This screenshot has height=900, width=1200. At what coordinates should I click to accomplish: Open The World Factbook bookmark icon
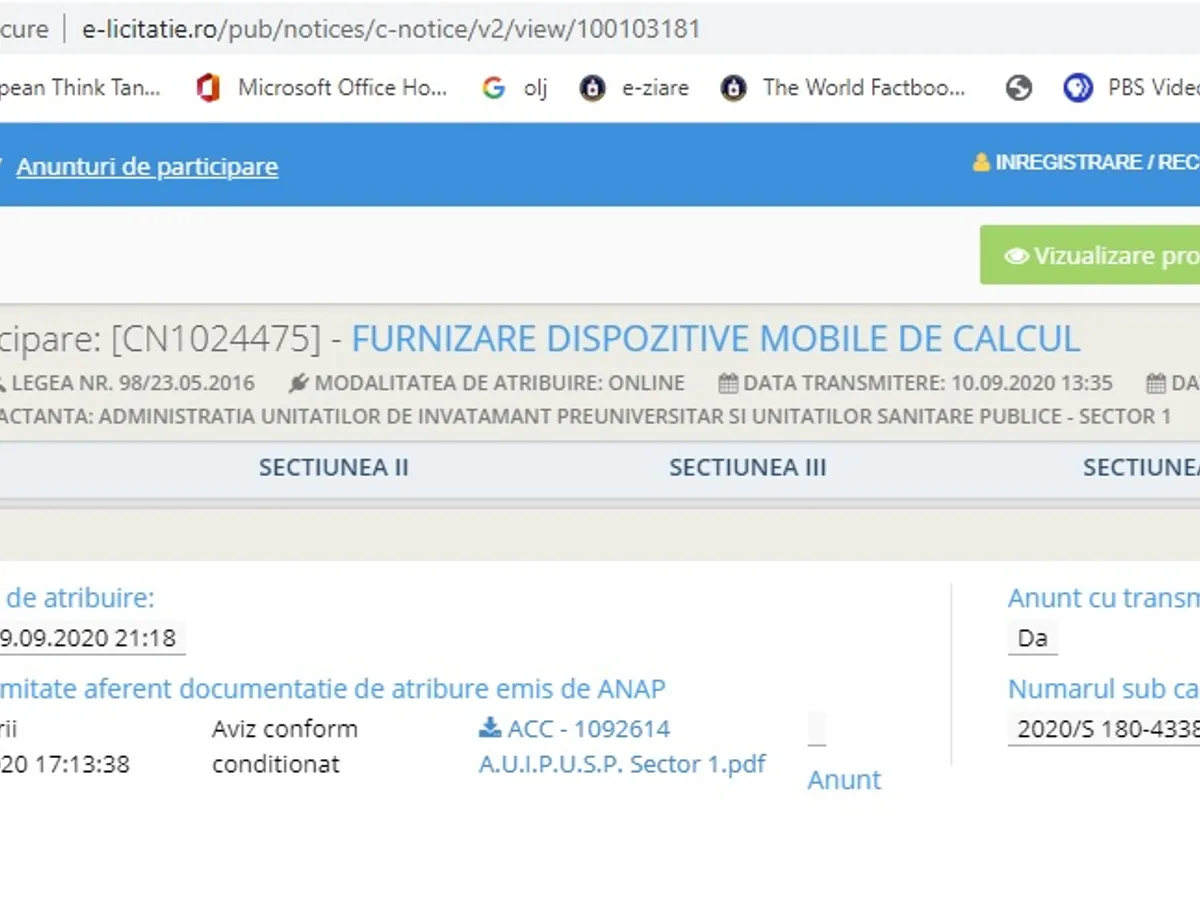pyautogui.click(x=734, y=88)
